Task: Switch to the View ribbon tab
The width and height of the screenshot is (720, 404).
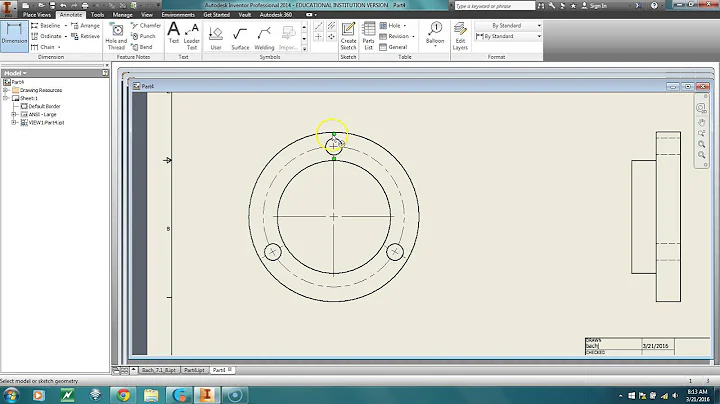Action: point(147,15)
